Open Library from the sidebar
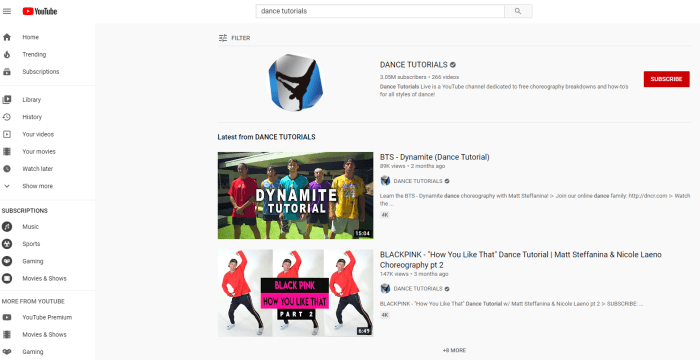This screenshot has height=360, width=700. tap(32, 100)
